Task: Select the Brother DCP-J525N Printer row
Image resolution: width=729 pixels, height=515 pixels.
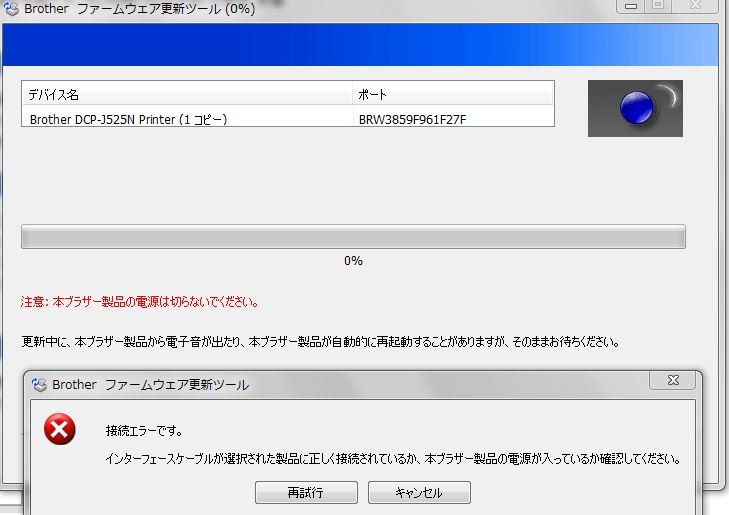Action: coord(288,119)
